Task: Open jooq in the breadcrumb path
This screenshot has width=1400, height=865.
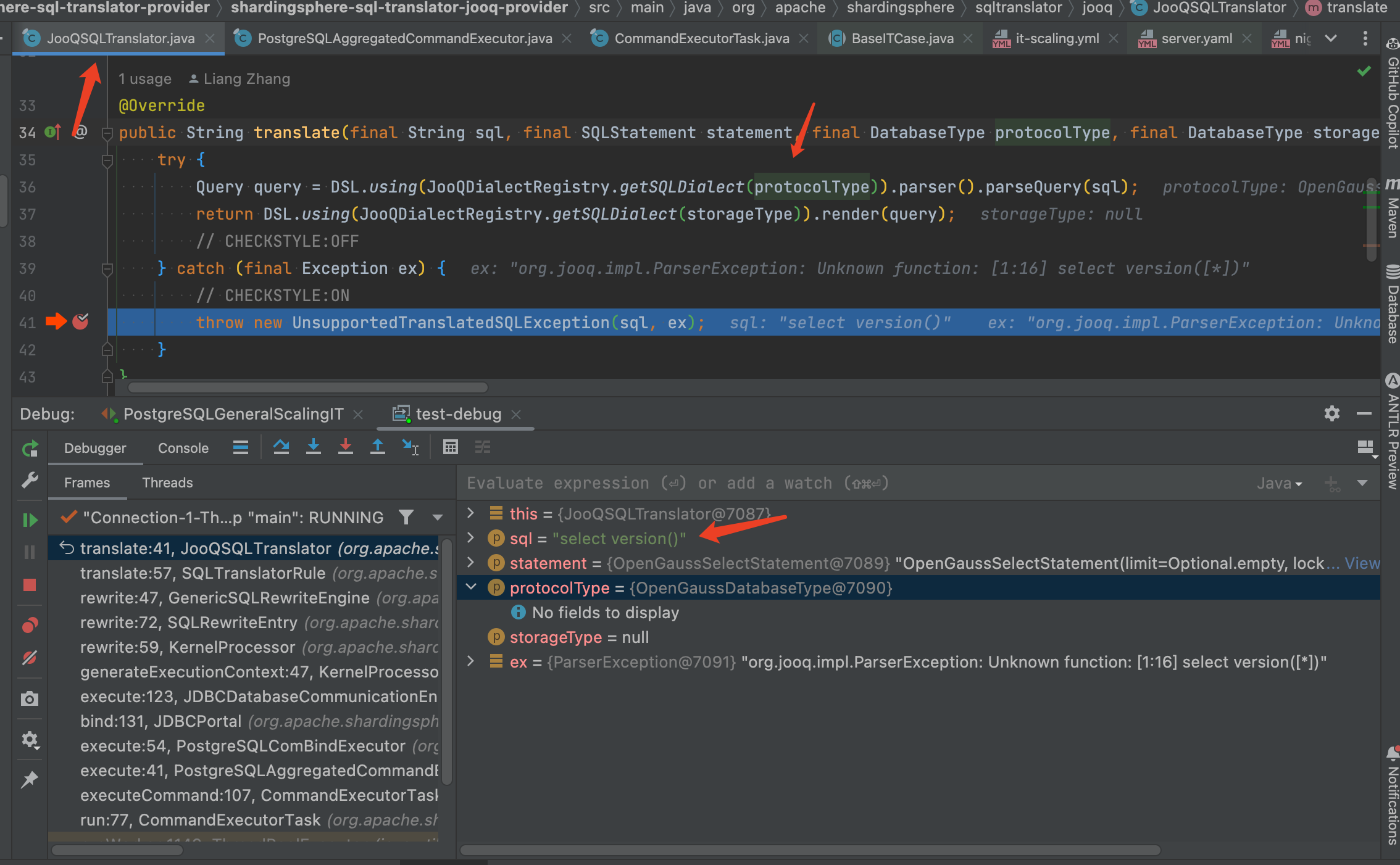Action: 1097,9
